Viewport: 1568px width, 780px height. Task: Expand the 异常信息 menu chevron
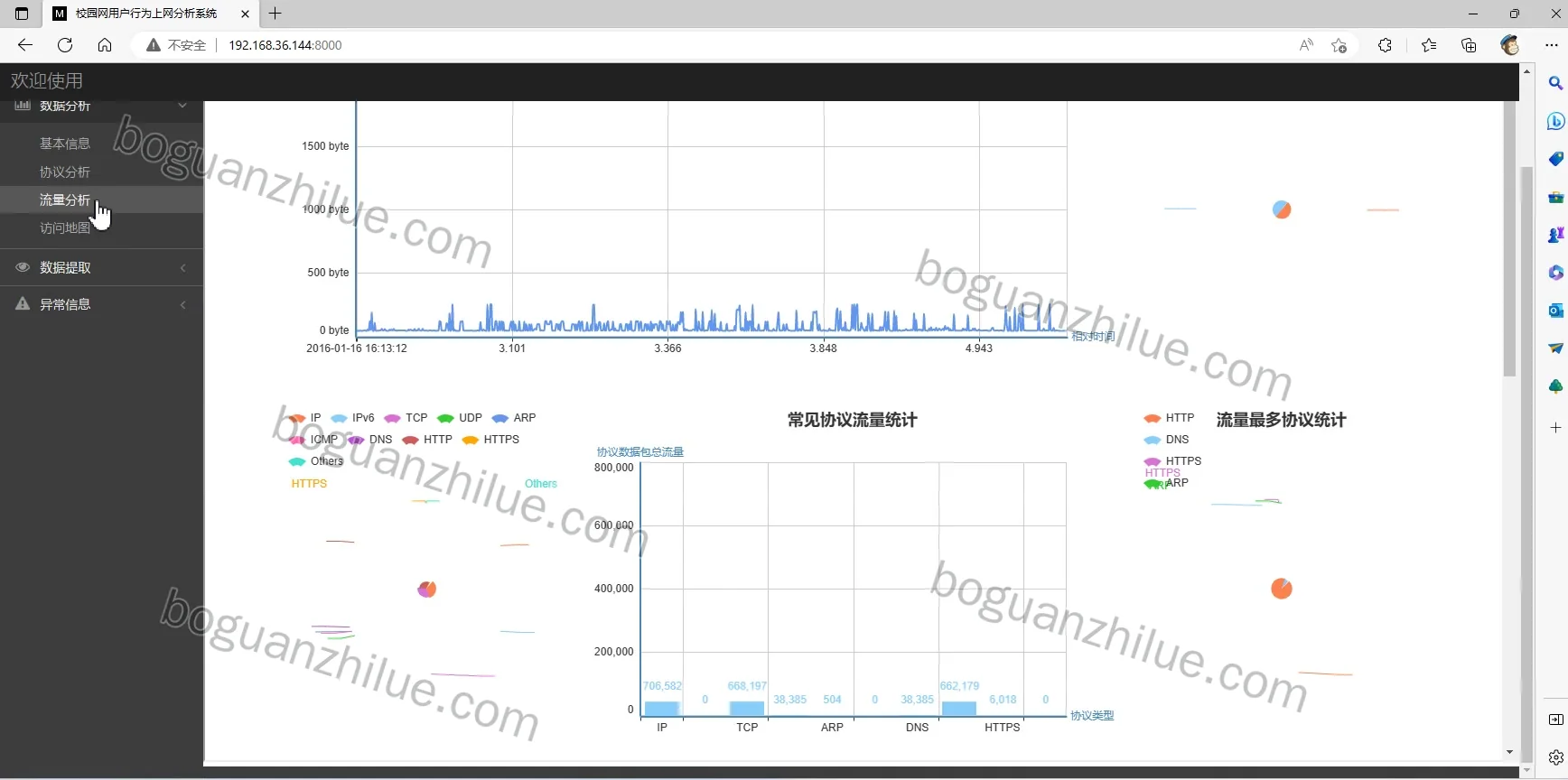(x=182, y=304)
